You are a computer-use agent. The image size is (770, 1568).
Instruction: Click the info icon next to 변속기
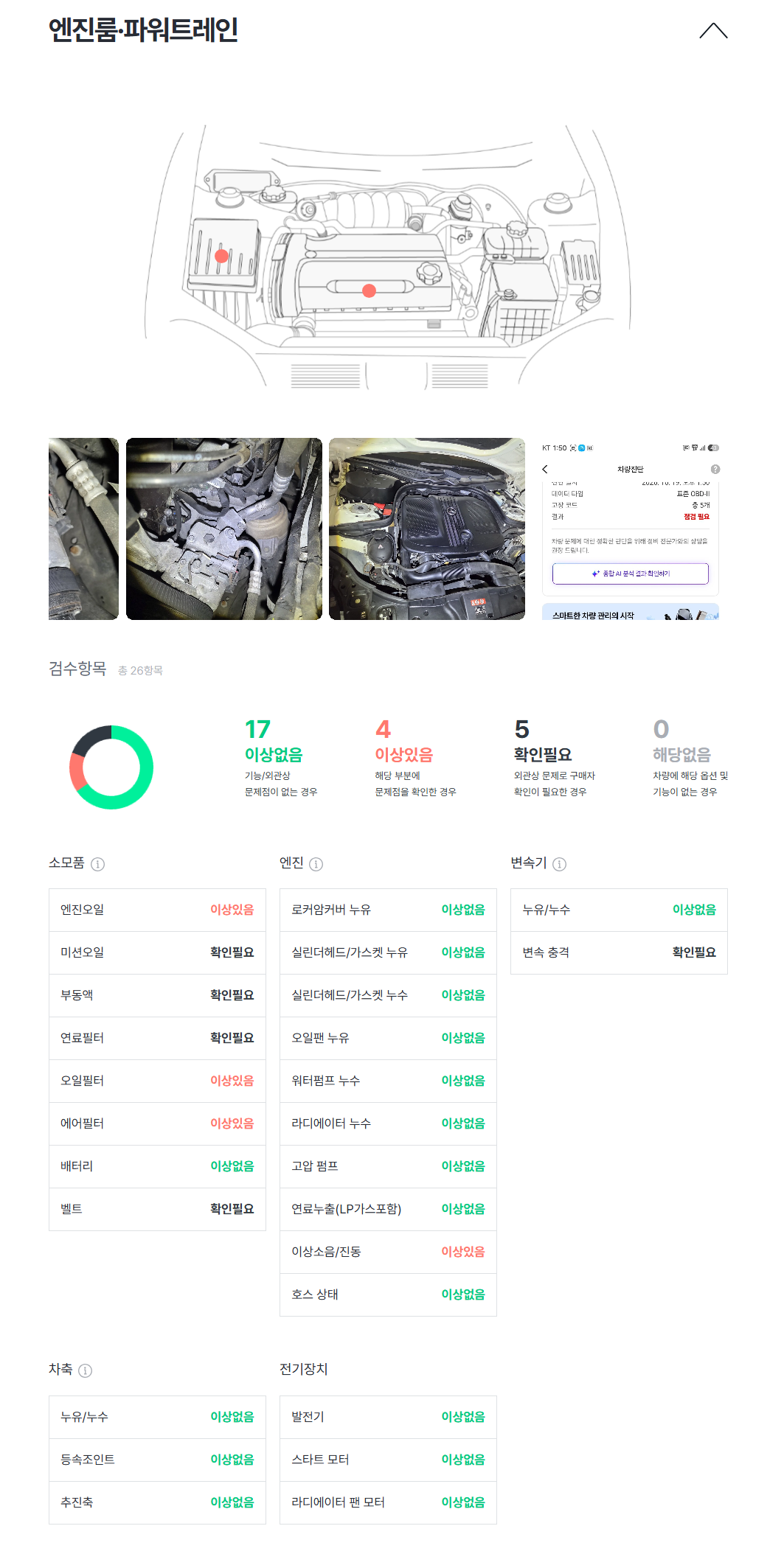pyautogui.click(x=559, y=864)
